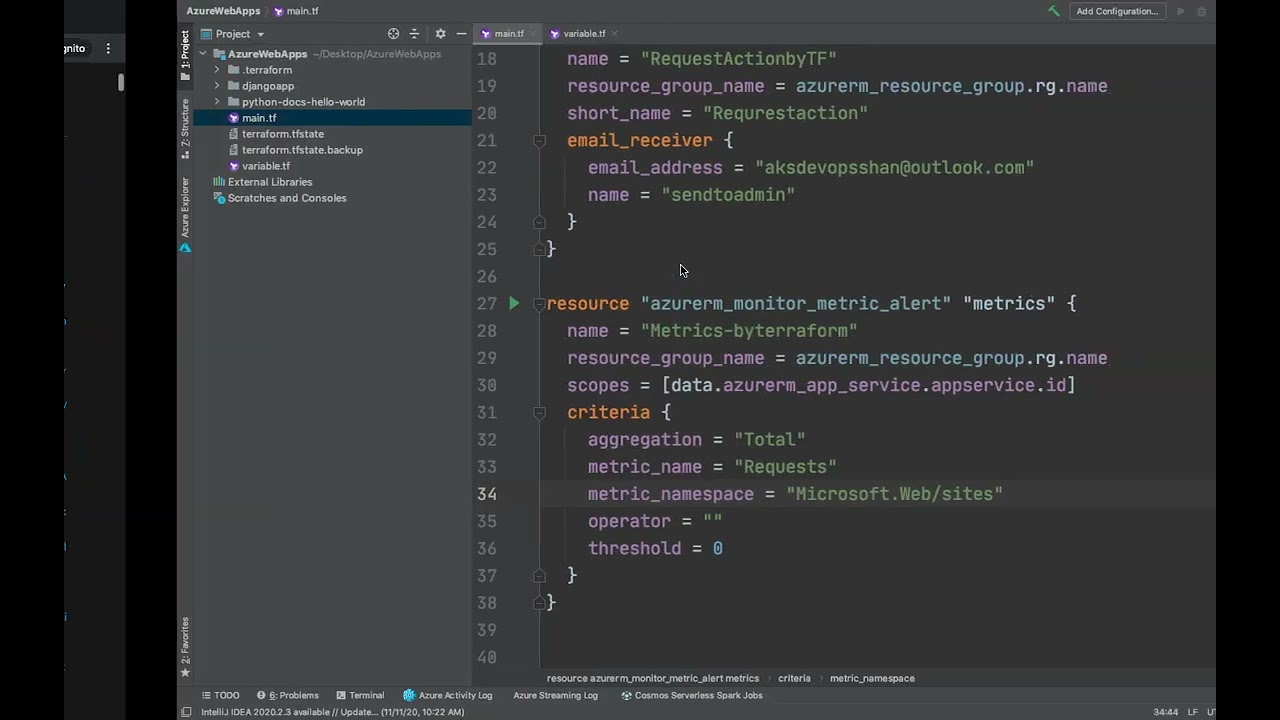
Task: Click the locate/select opened file target icon
Action: [393, 34]
